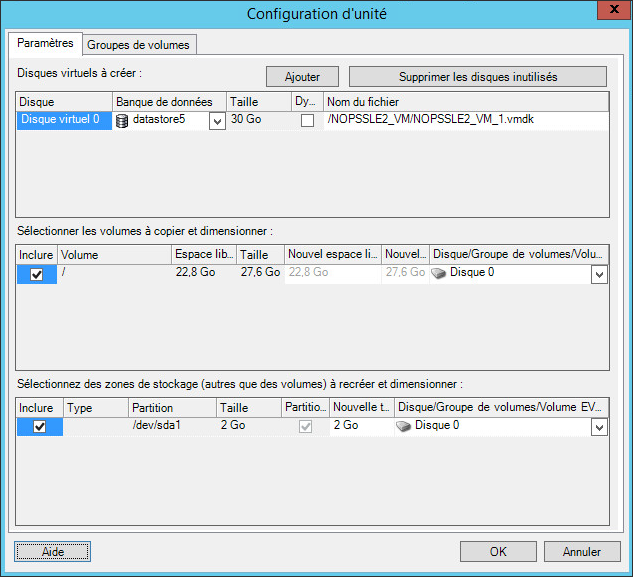The height and width of the screenshot is (577, 633).
Task: Uncheck Inclure for the root volume
Action: [x=37, y=274]
